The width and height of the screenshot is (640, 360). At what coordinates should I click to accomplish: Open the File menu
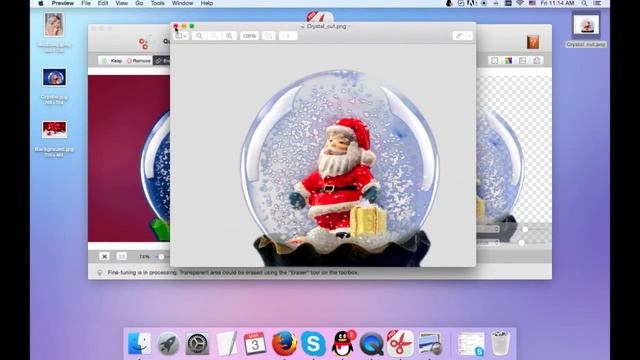[86, 3]
